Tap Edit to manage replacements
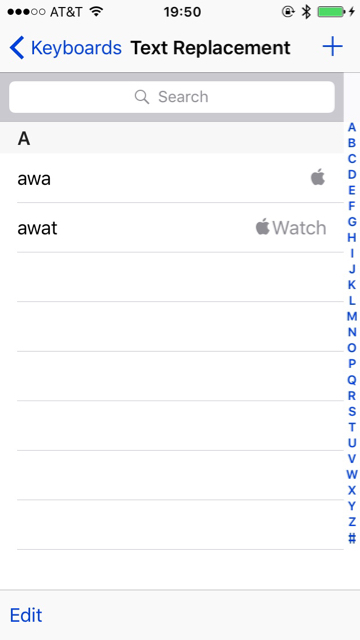Screen dimensions: 360x640 pyautogui.click(x=26, y=615)
